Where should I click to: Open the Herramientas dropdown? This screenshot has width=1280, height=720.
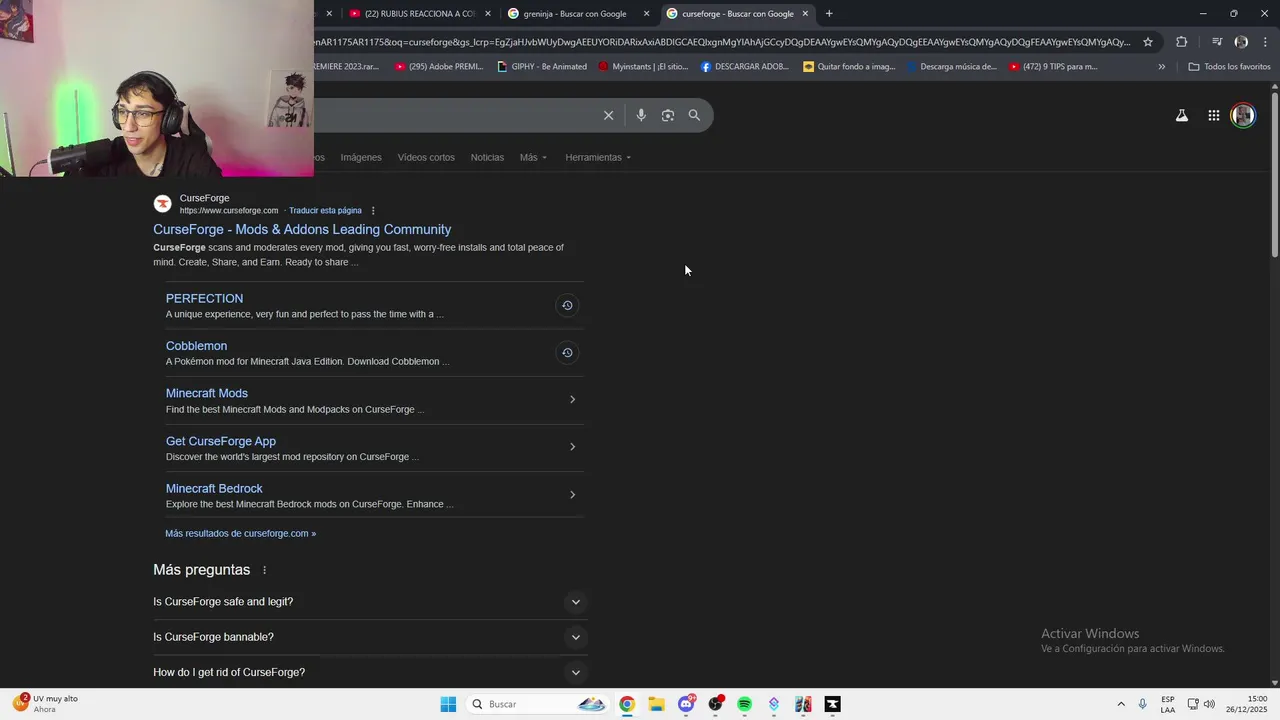(x=598, y=157)
